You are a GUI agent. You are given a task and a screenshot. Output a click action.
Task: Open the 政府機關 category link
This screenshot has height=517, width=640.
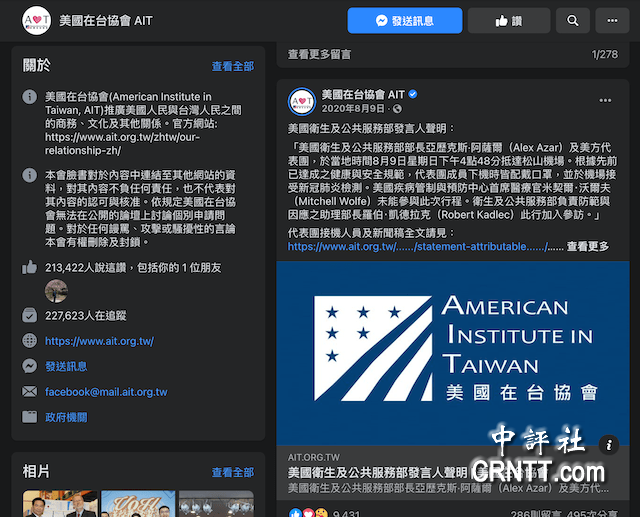(66, 417)
